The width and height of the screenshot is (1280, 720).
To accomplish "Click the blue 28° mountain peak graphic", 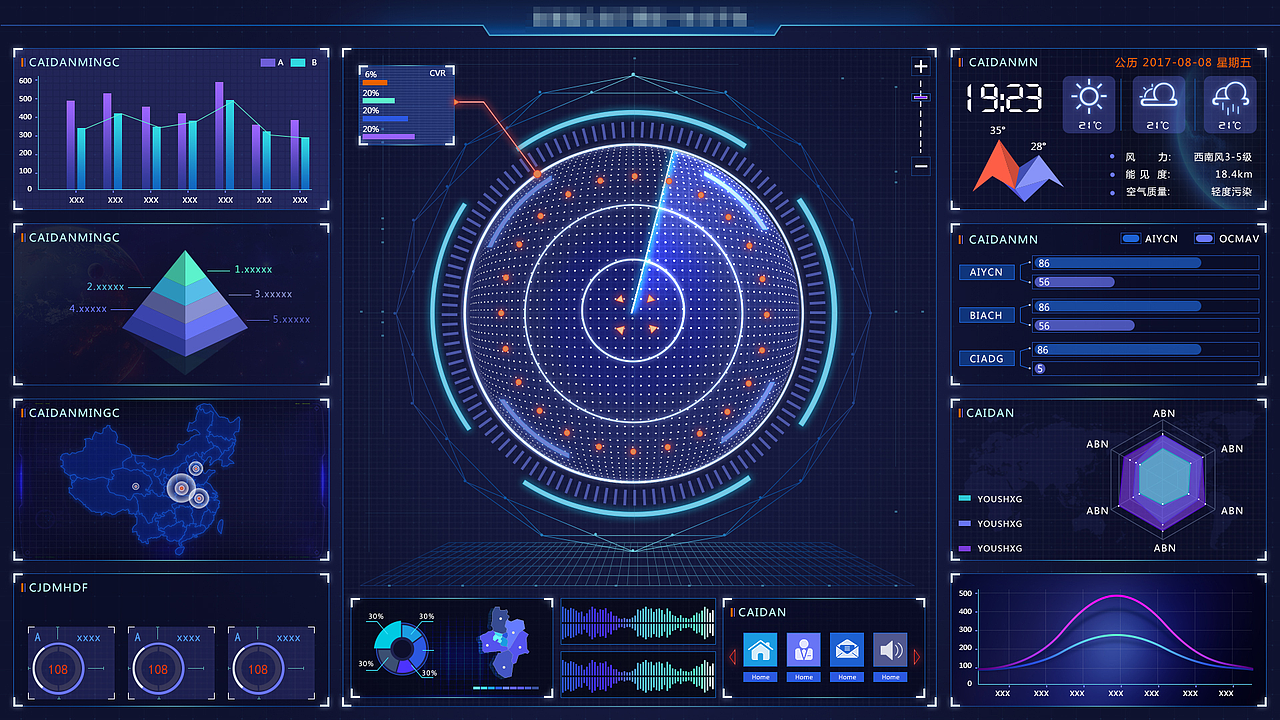I will click(x=1038, y=177).
